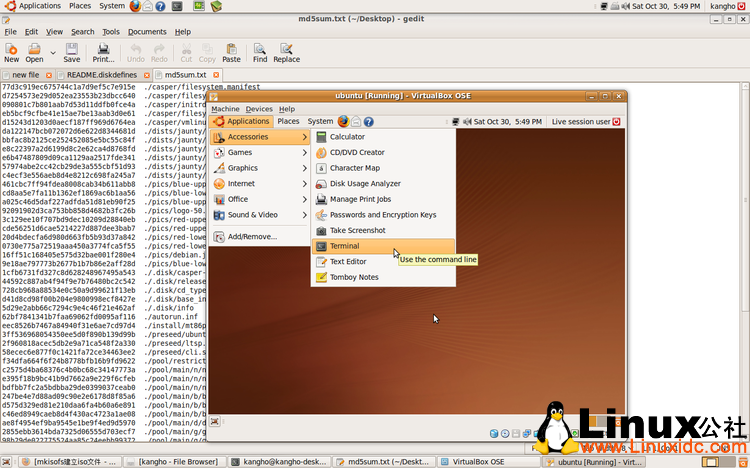This screenshot has height=468, width=750.
Task: Expand the Internet submenu
Action: 260,184
